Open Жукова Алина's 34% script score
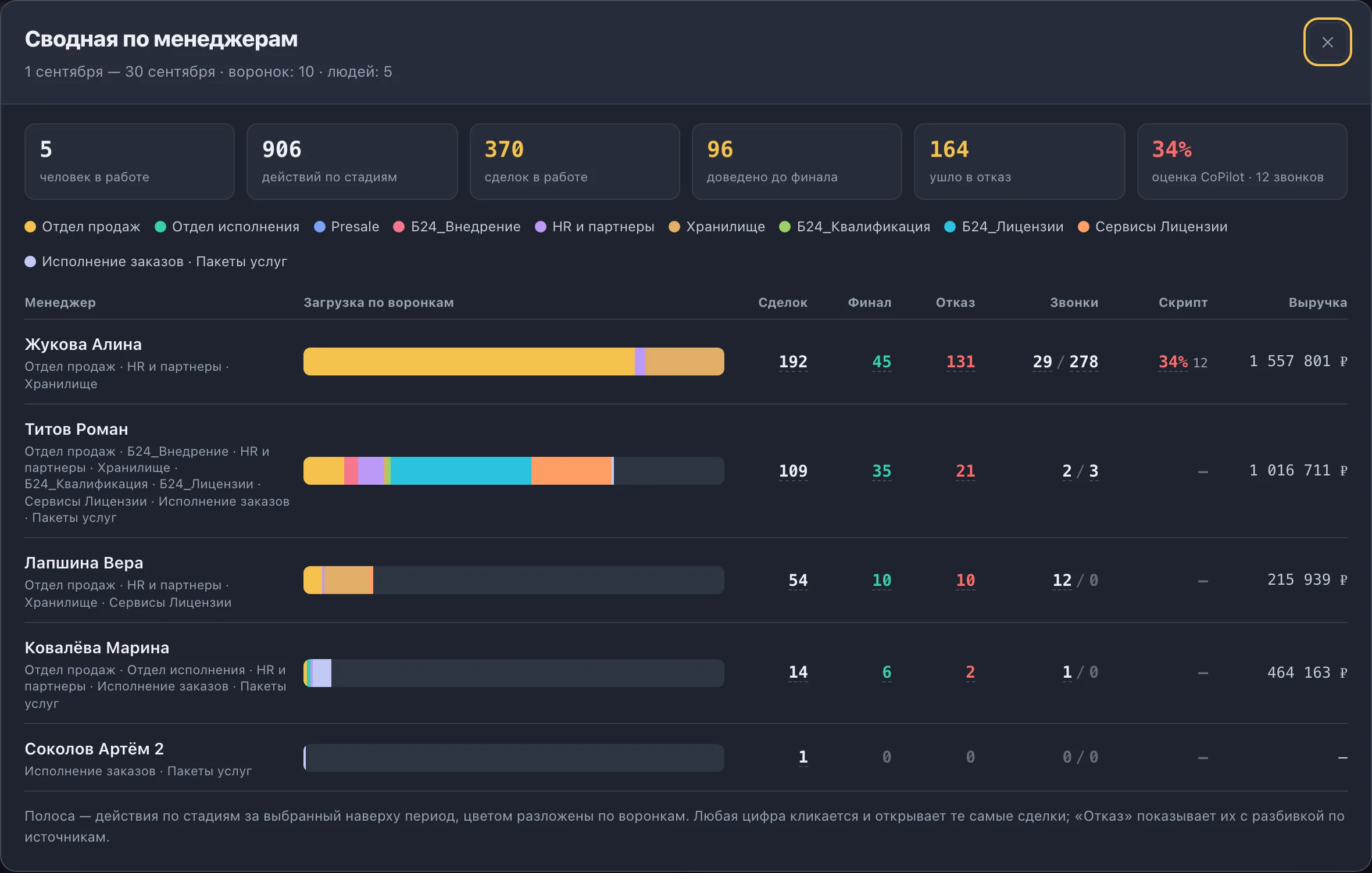 click(x=1173, y=362)
